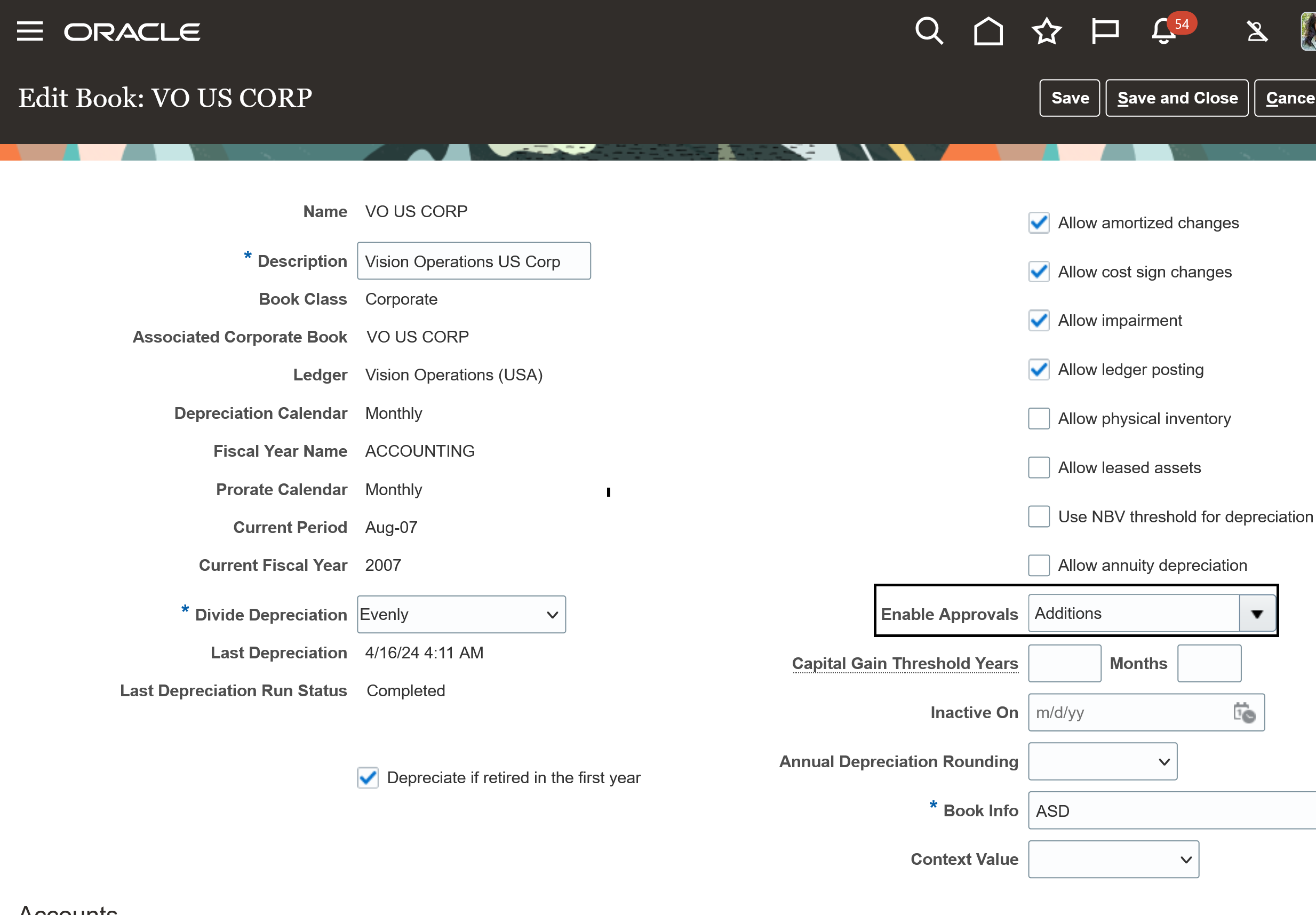Click the 'Corporate' book class value
The height and width of the screenshot is (915, 1316).
point(401,299)
